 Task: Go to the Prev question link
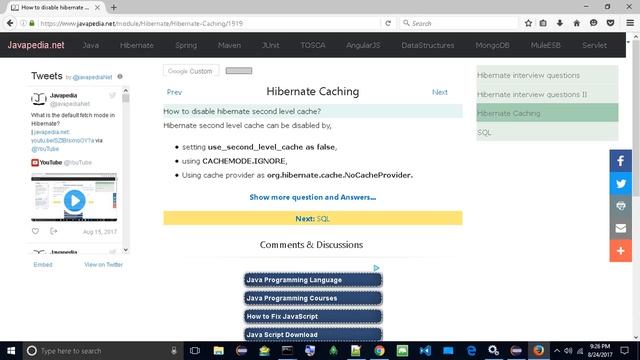[174, 92]
